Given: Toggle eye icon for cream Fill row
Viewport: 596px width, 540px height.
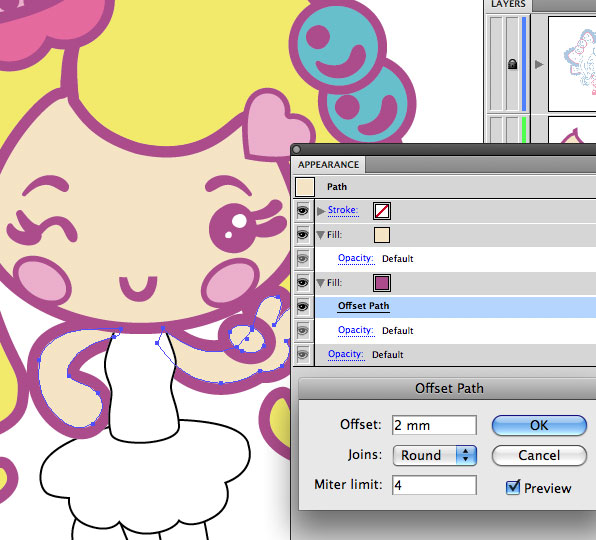Looking at the screenshot, I should [x=303, y=235].
